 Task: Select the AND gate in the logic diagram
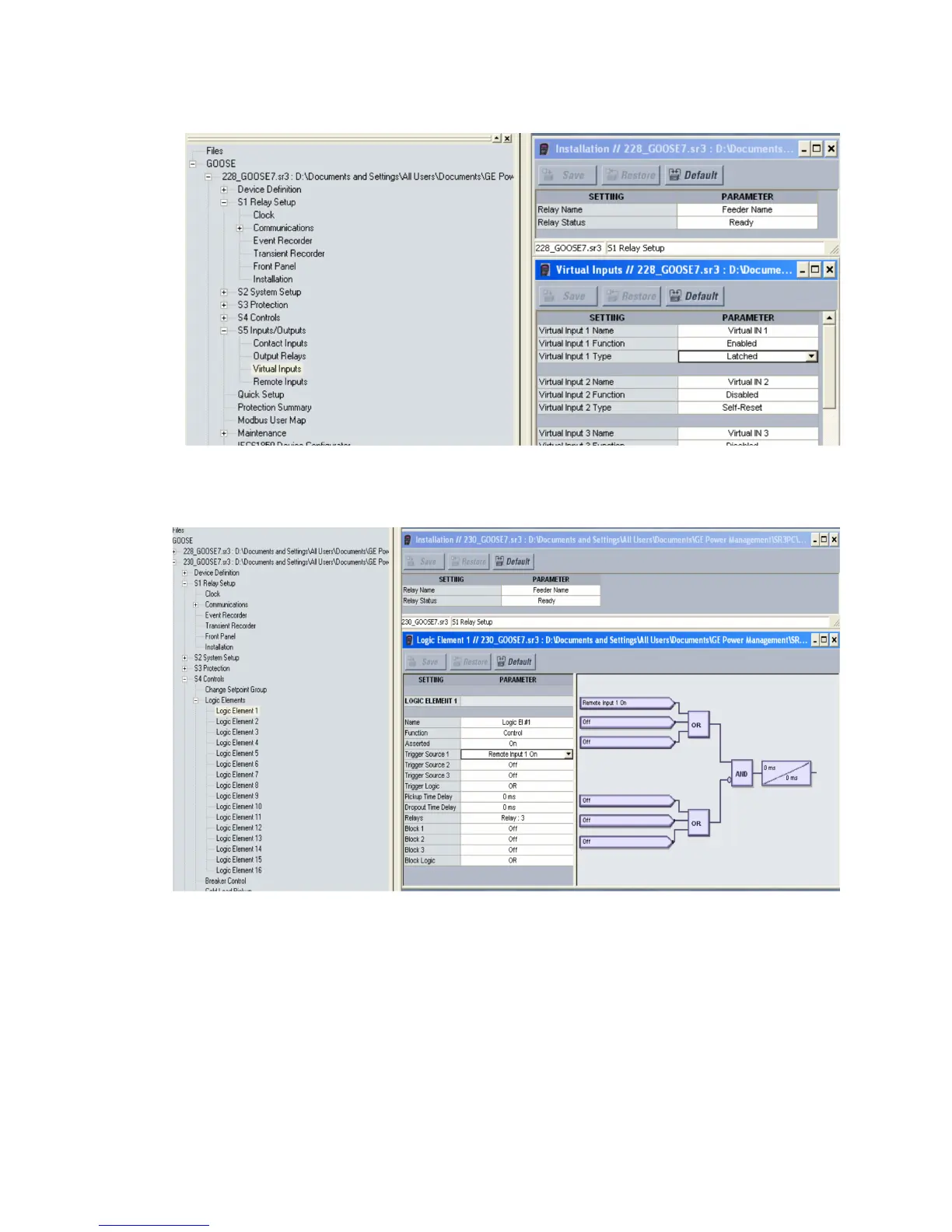pos(743,774)
